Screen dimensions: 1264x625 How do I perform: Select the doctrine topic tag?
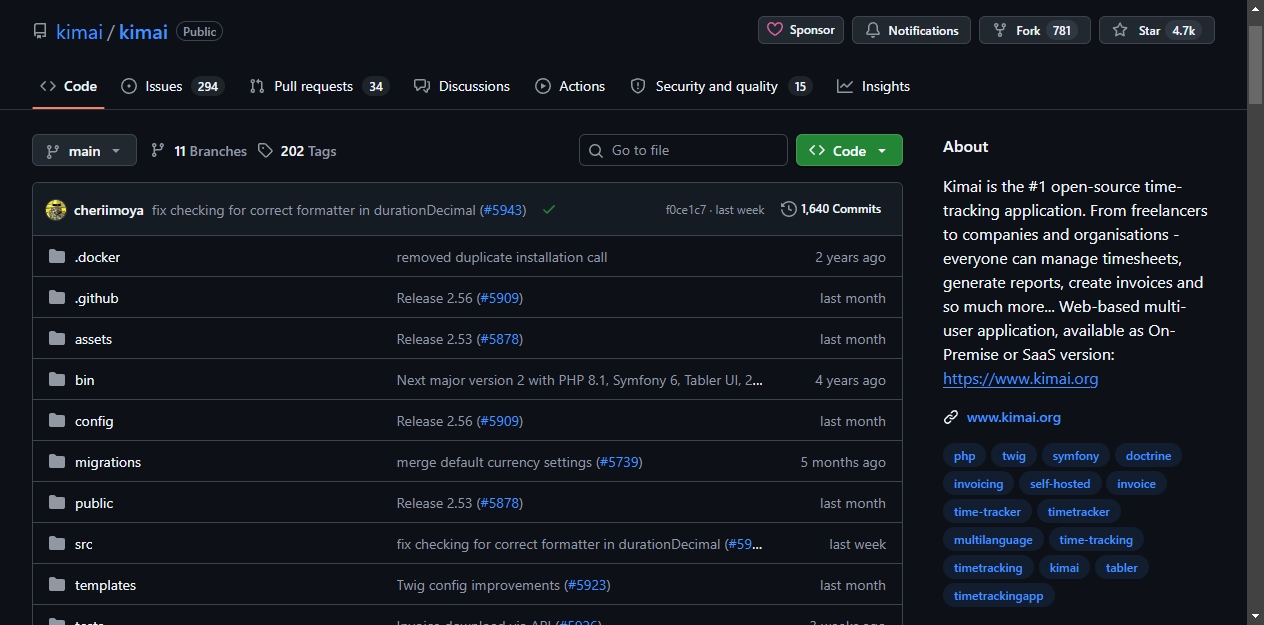tap(1148, 456)
